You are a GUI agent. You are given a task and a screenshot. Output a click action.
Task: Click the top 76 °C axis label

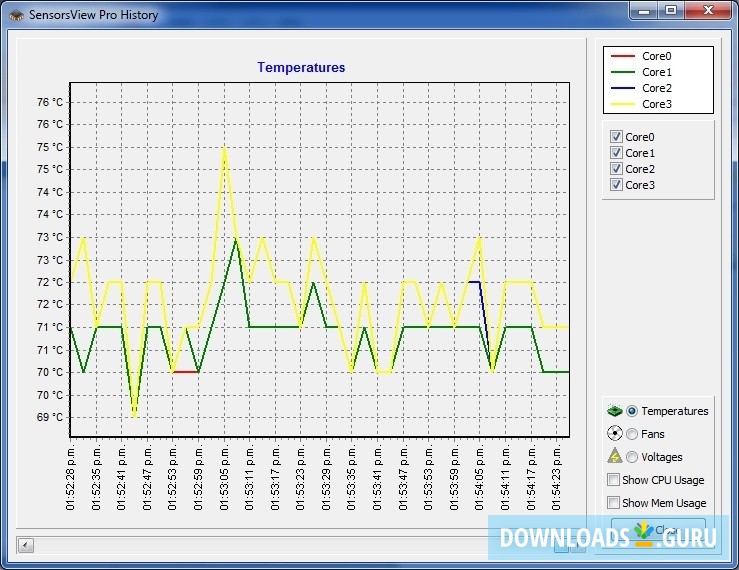click(x=49, y=102)
